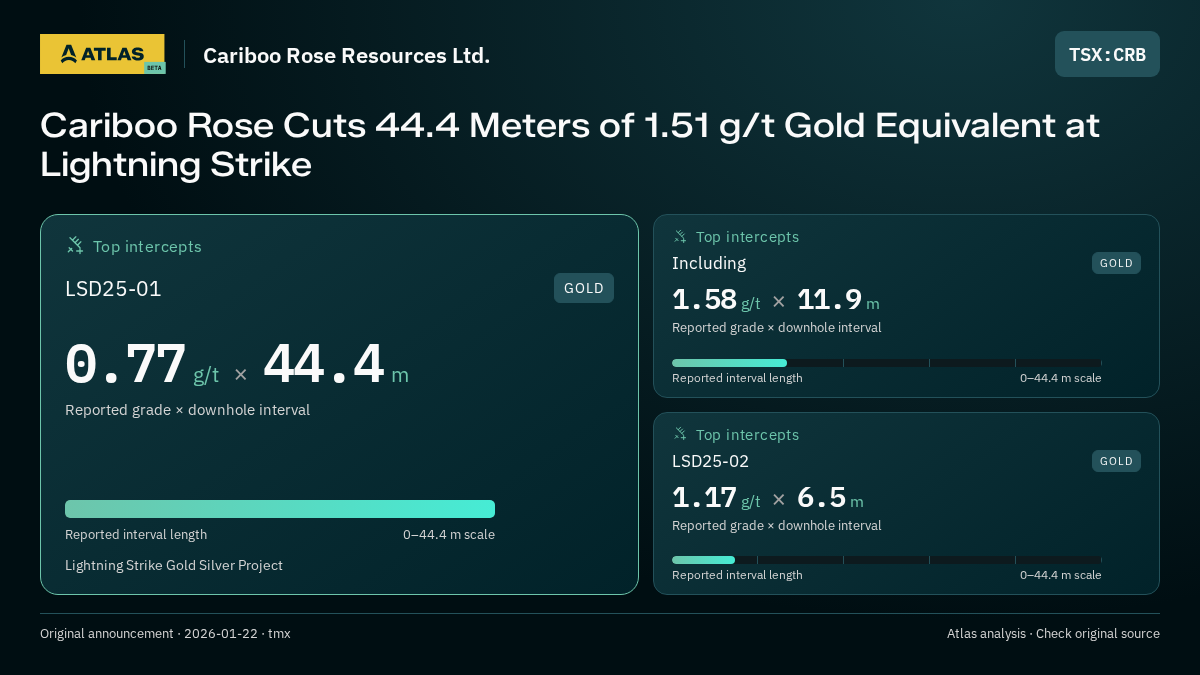This screenshot has height=675, width=1200.
Task: Click the Including card interval length bar
Action: pyautogui.click(x=887, y=363)
